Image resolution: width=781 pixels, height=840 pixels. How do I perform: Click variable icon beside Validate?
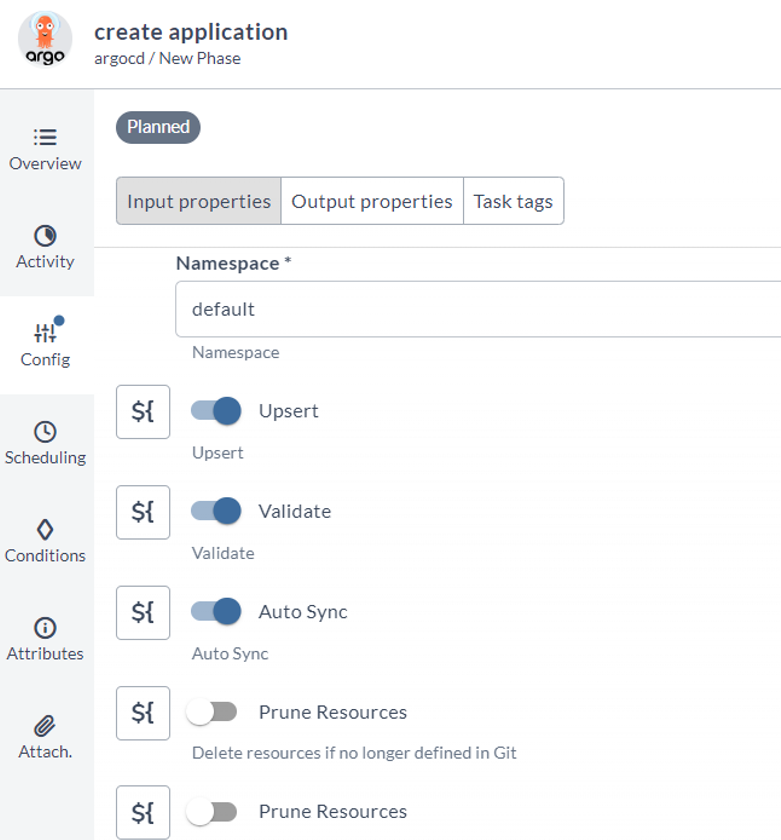(x=143, y=511)
